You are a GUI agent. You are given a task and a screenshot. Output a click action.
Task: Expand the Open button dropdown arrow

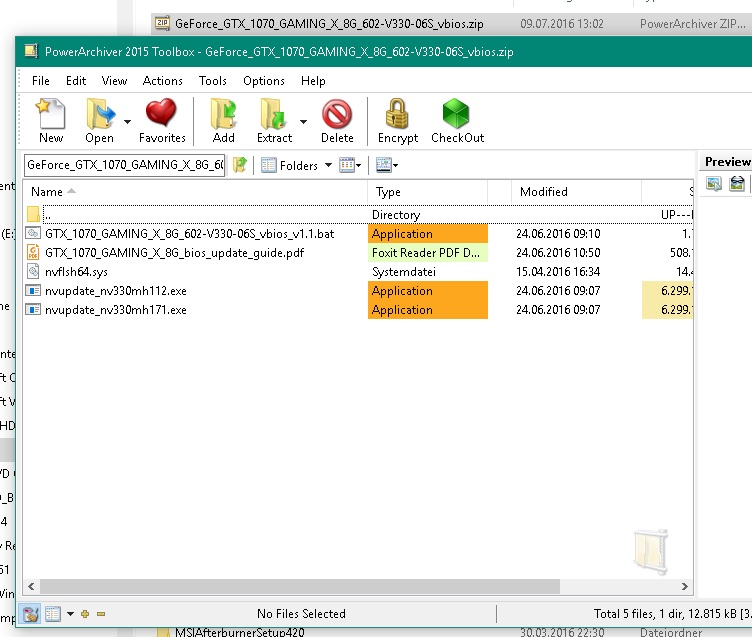127,121
